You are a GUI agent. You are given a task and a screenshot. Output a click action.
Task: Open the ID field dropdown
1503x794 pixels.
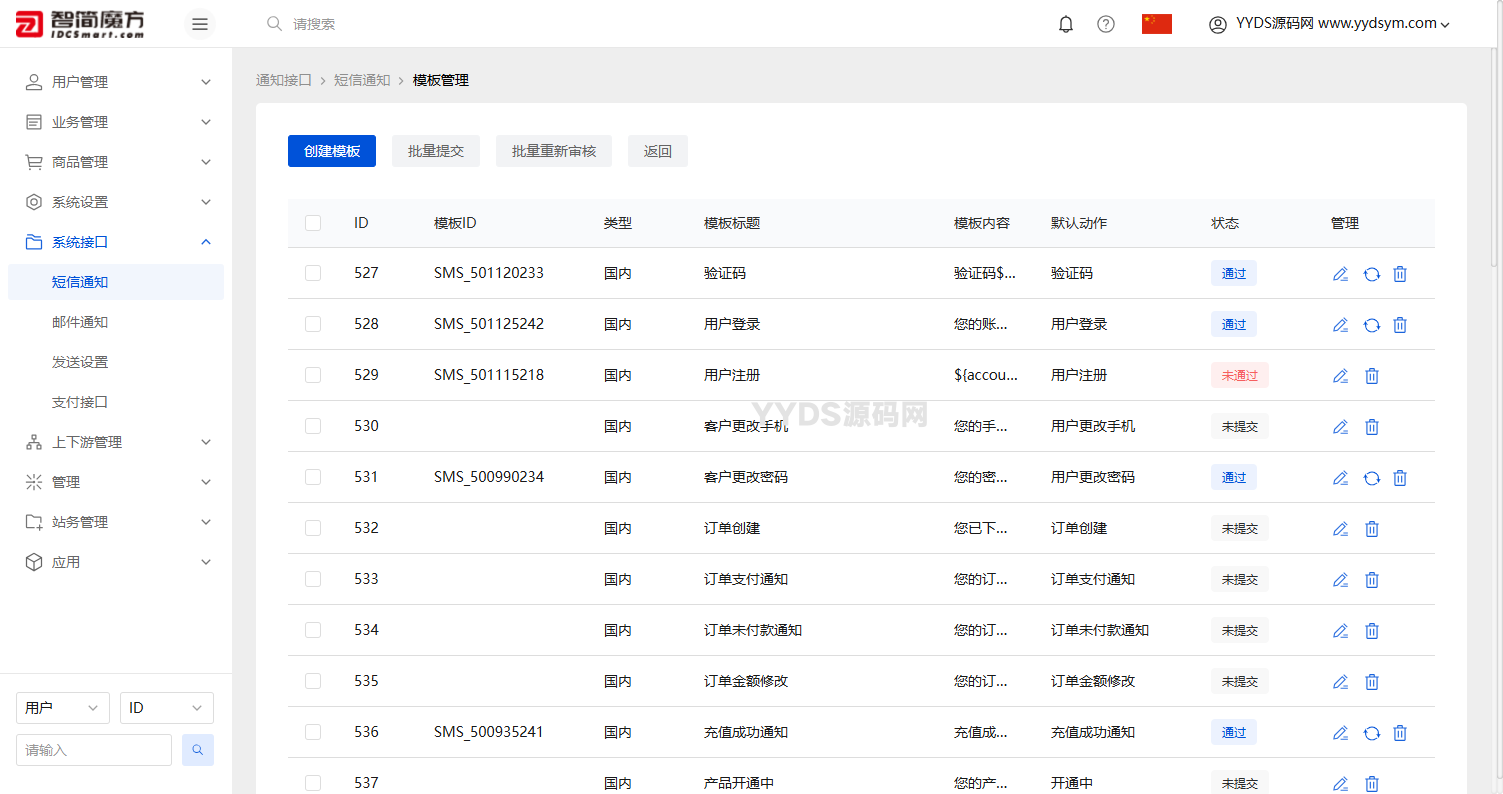[x=166, y=707]
